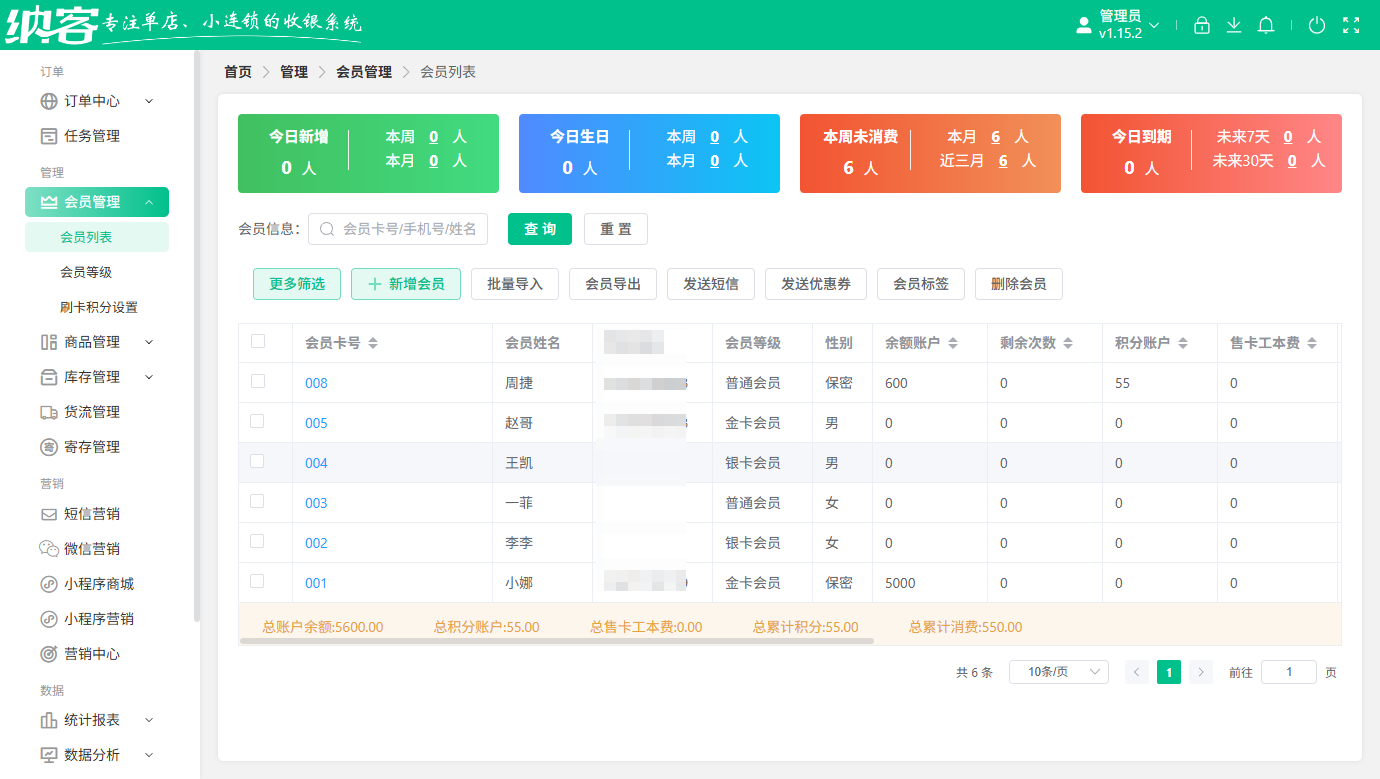Viewport: 1380px width, 779px height.
Task: Open notifications via the bell icon
Action: [1266, 25]
